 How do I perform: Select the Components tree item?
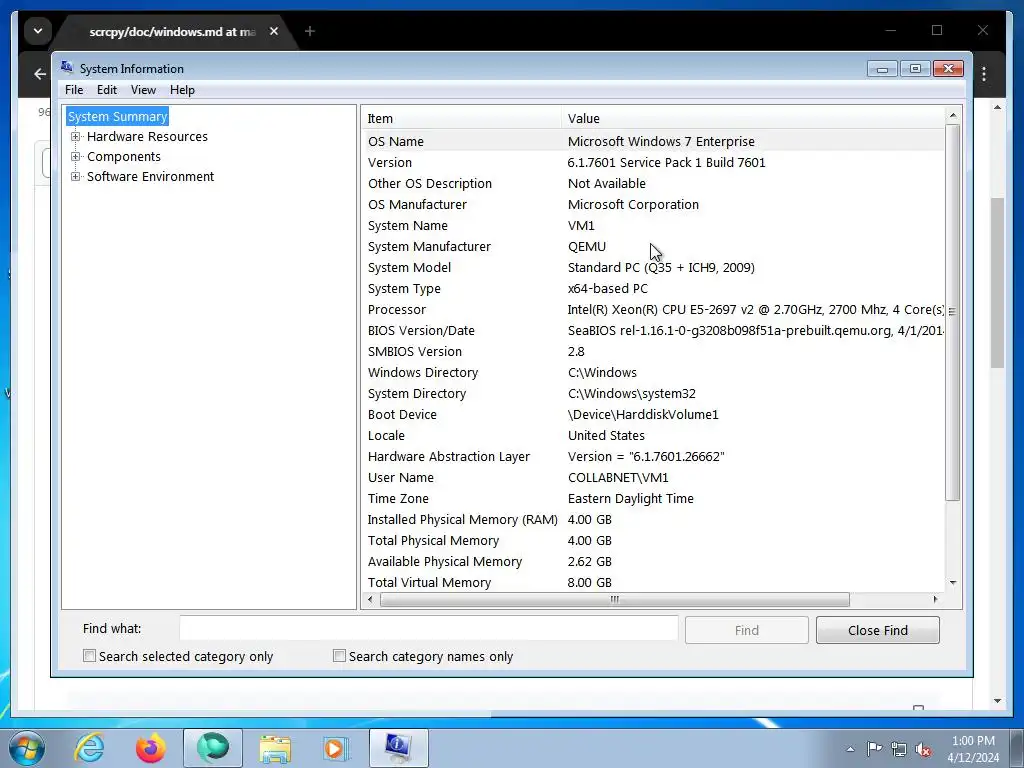123,157
